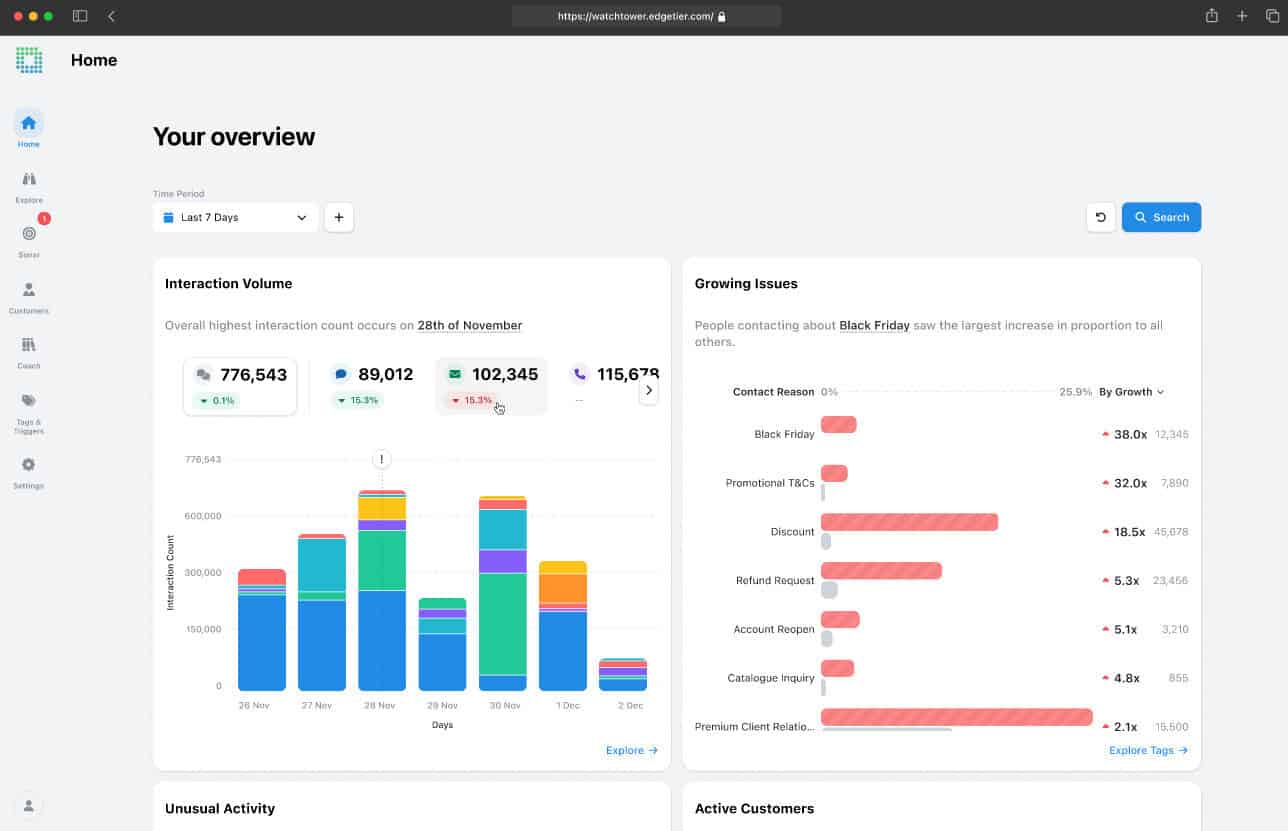This screenshot has height=831, width=1288.
Task: Click the Black Friday underlined link
Action: click(x=874, y=326)
